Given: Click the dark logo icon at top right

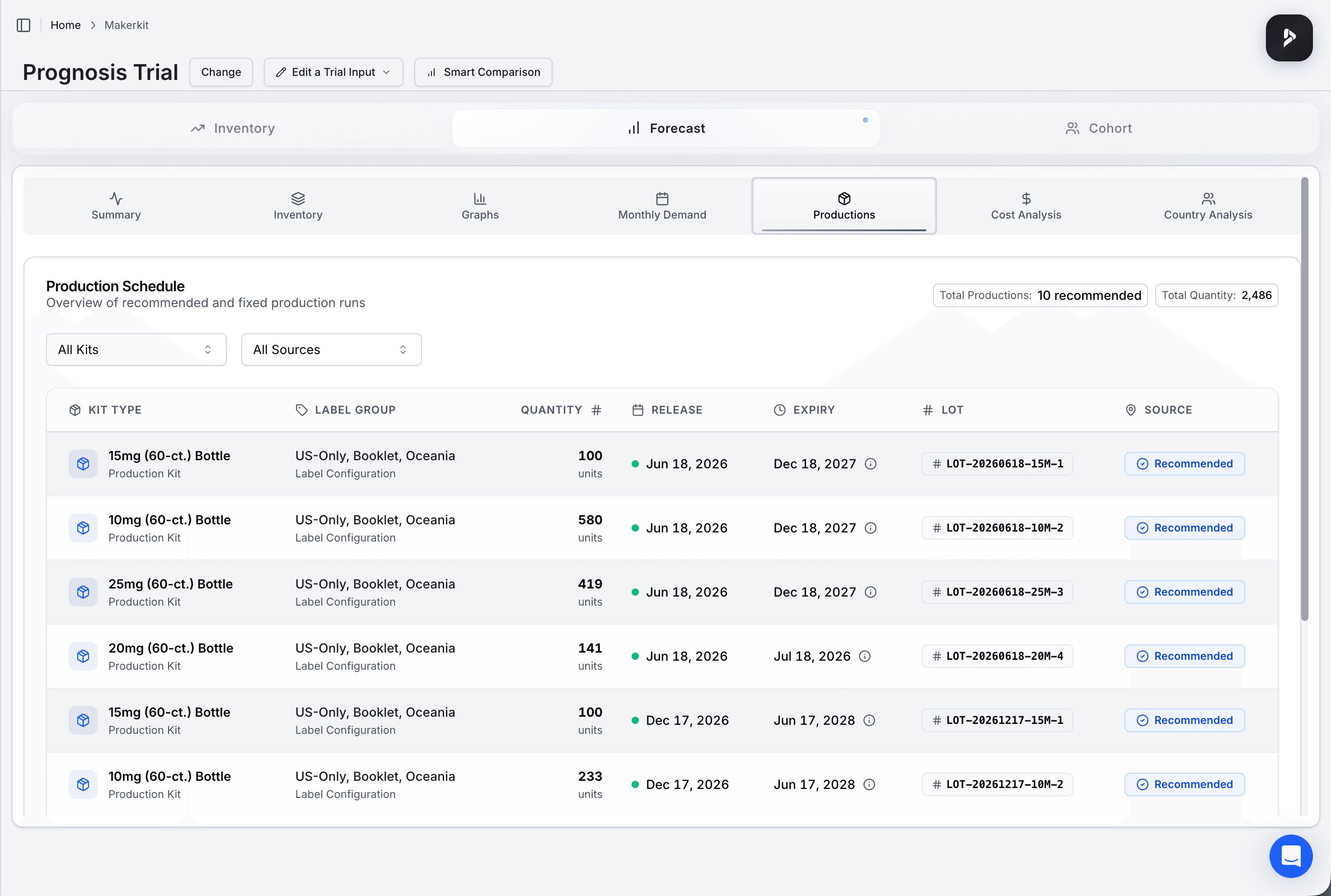Looking at the screenshot, I should [x=1289, y=38].
